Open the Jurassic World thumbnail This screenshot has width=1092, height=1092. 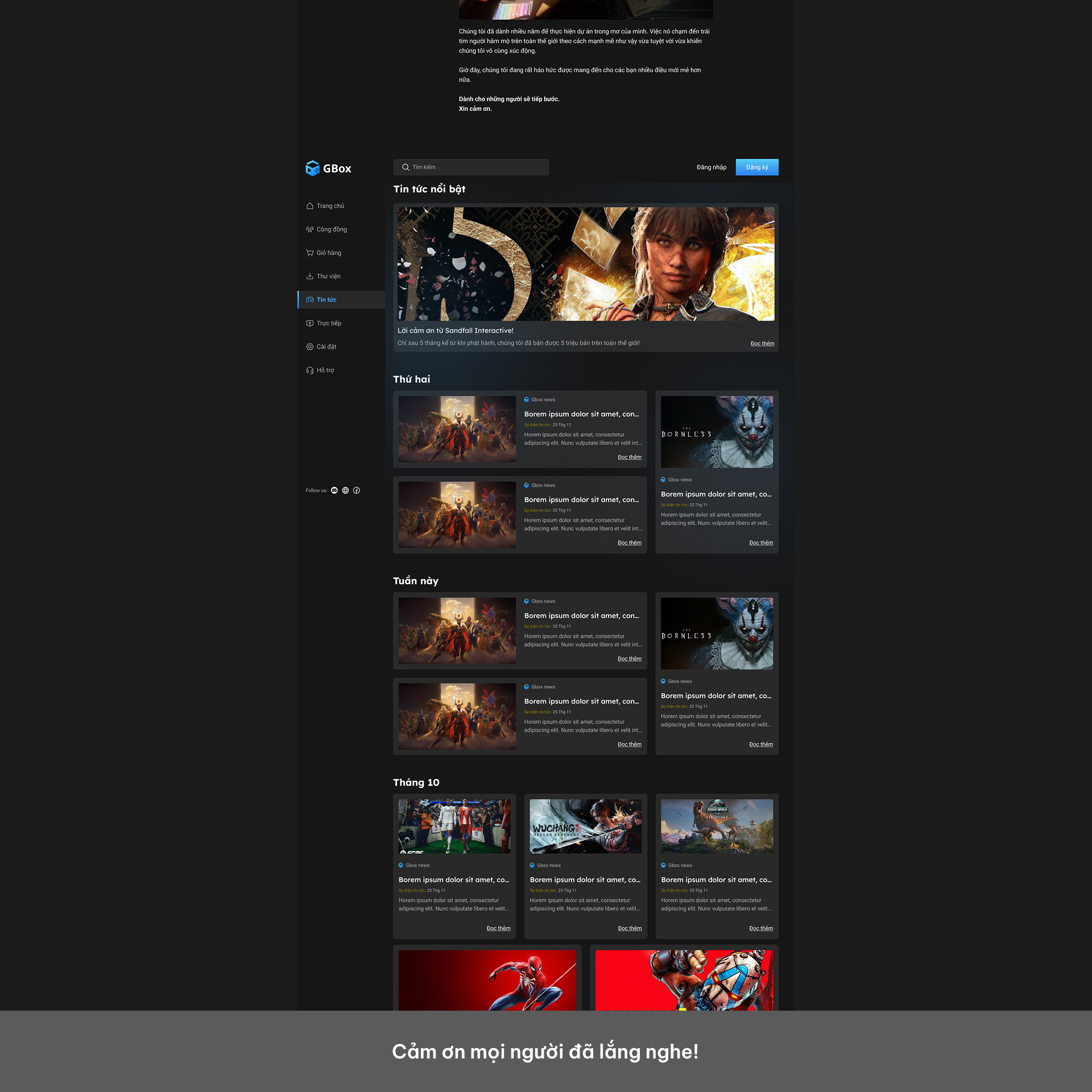tap(717, 826)
